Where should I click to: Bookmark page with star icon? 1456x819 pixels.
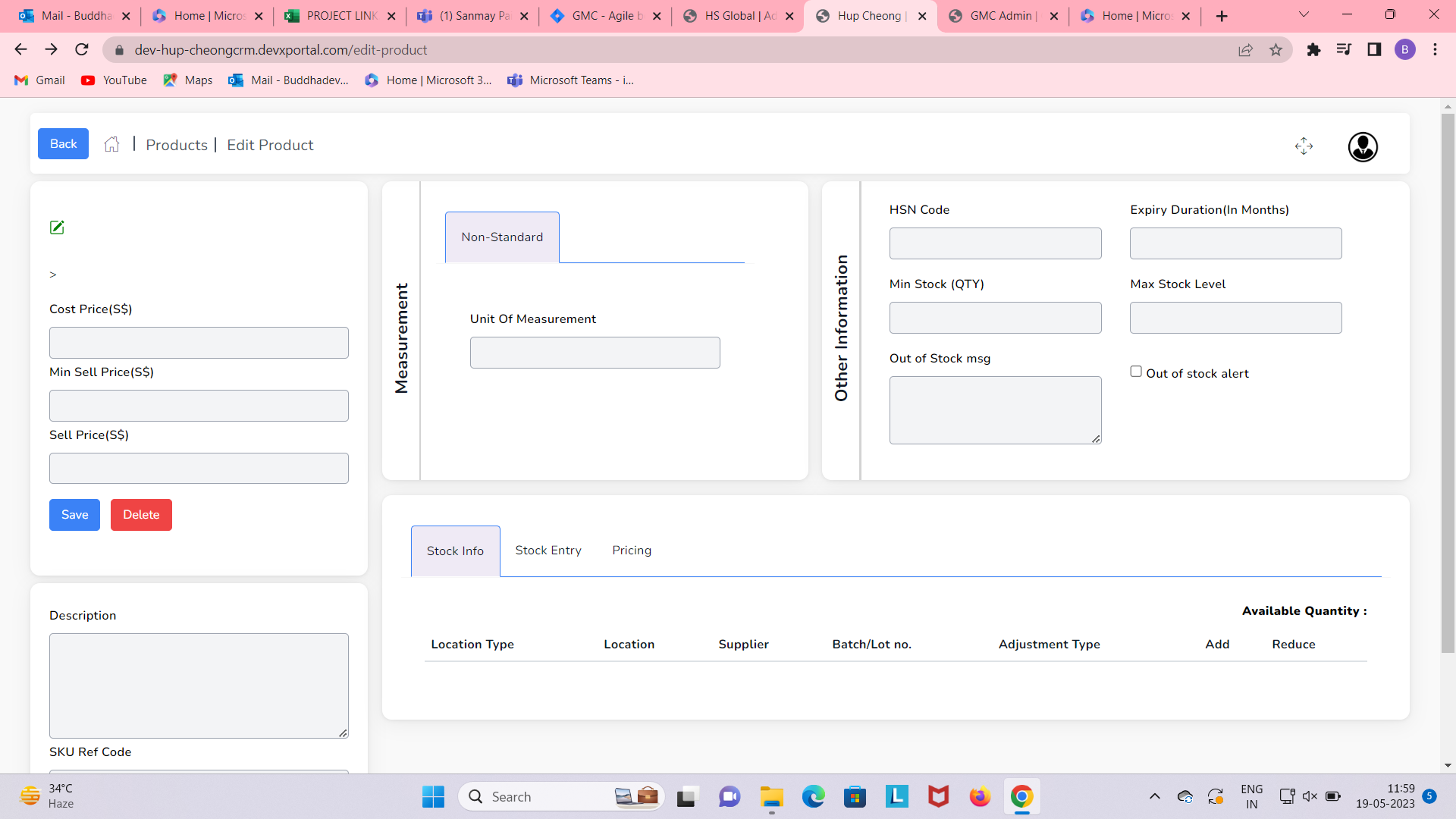tap(1276, 50)
